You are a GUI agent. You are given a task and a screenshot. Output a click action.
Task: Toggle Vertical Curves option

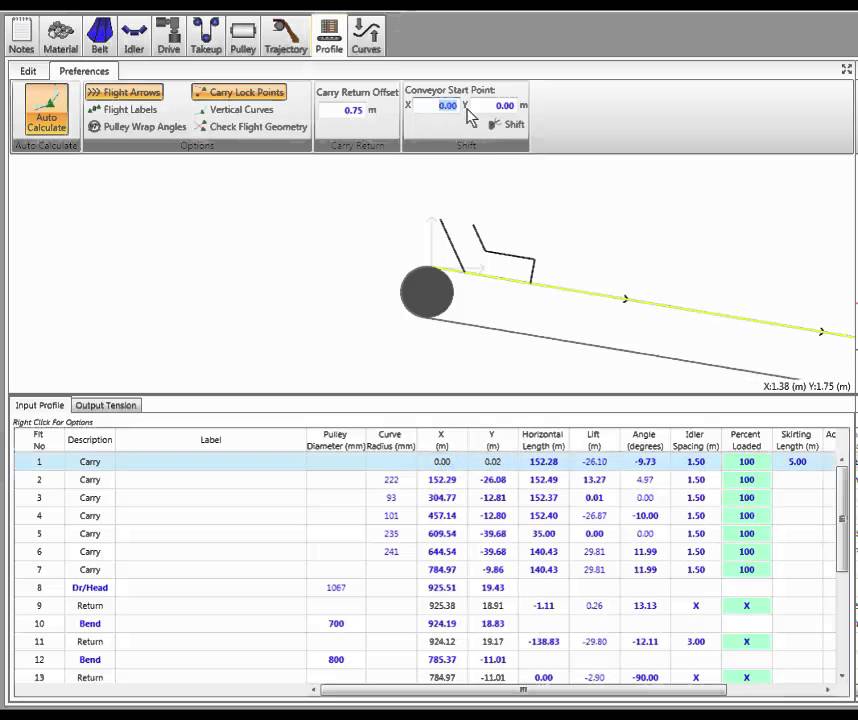[x=235, y=109]
